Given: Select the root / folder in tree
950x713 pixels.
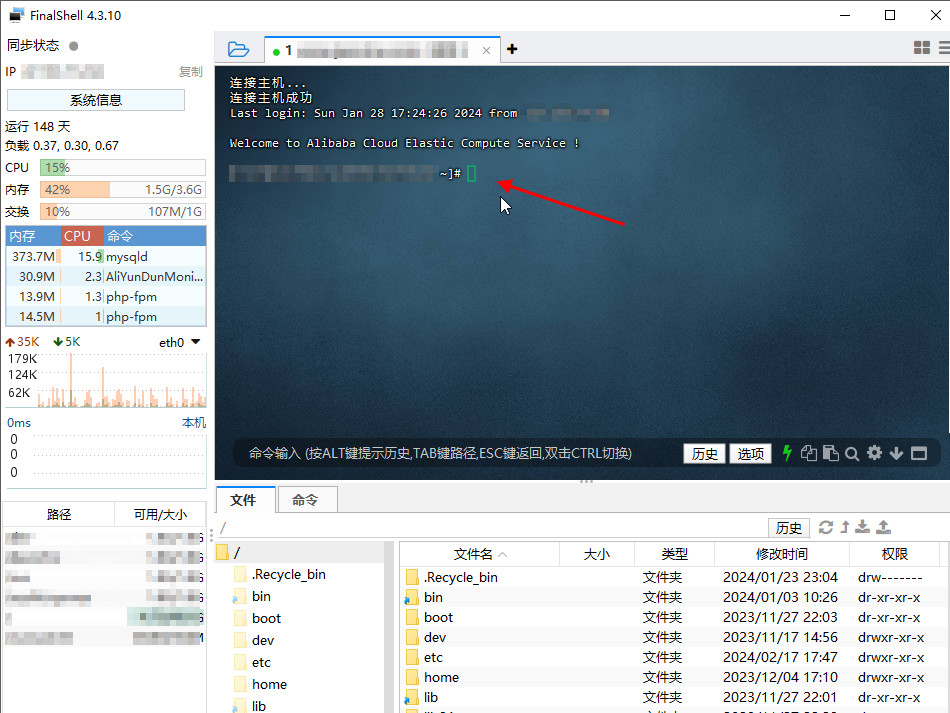Looking at the screenshot, I should (x=236, y=552).
